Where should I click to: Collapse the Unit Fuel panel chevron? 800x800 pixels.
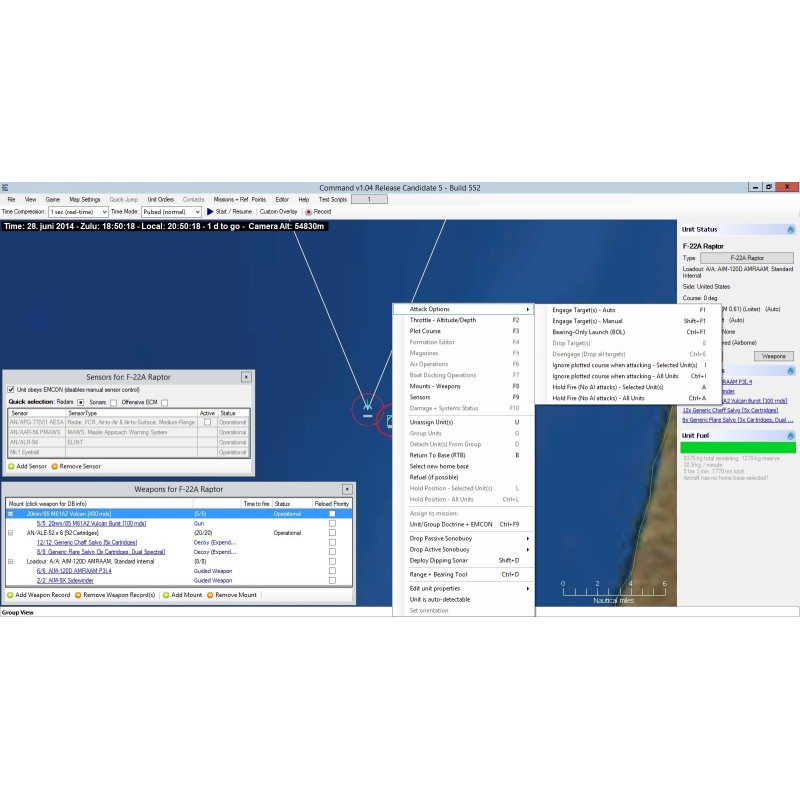click(790, 435)
